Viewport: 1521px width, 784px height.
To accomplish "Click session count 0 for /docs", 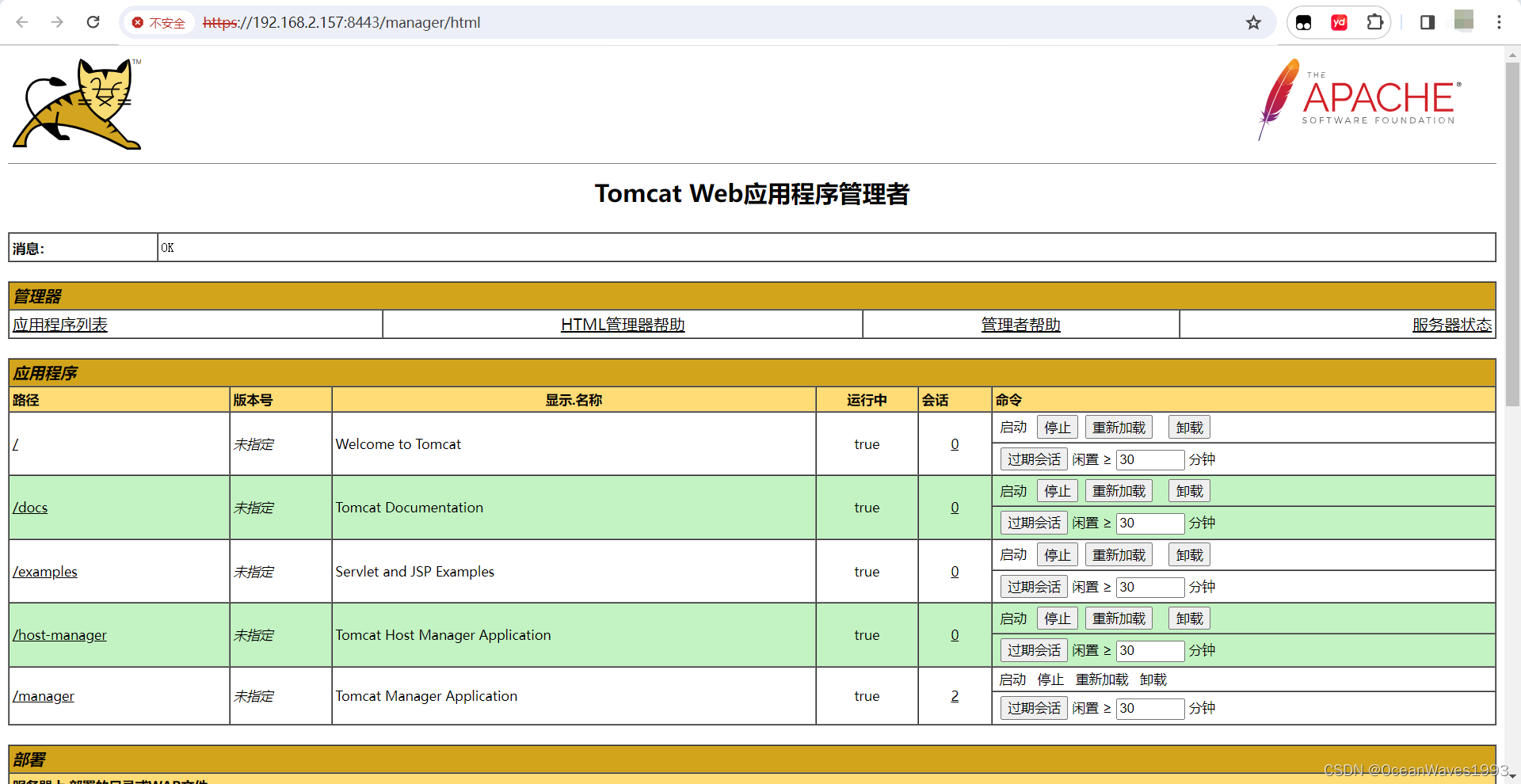I will pyautogui.click(x=955, y=508).
